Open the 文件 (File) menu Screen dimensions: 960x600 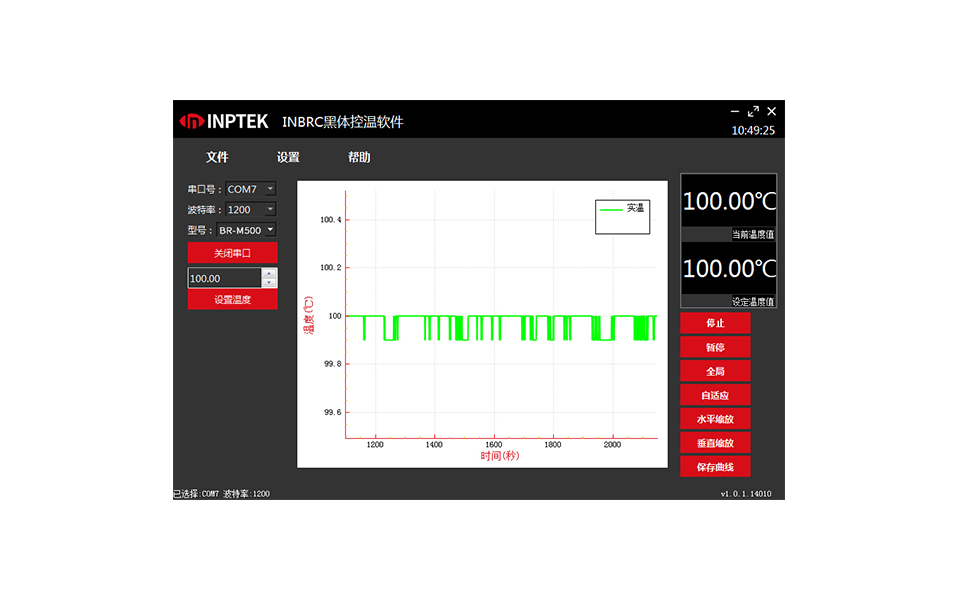[x=217, y=157]
